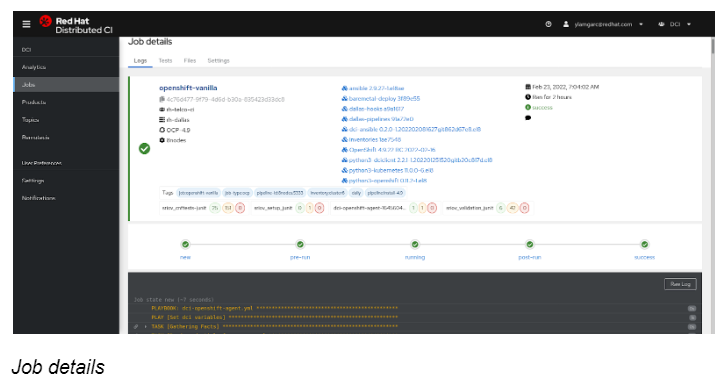Click the green success status text
Screen dimensions: 718x385
point(542,108)
